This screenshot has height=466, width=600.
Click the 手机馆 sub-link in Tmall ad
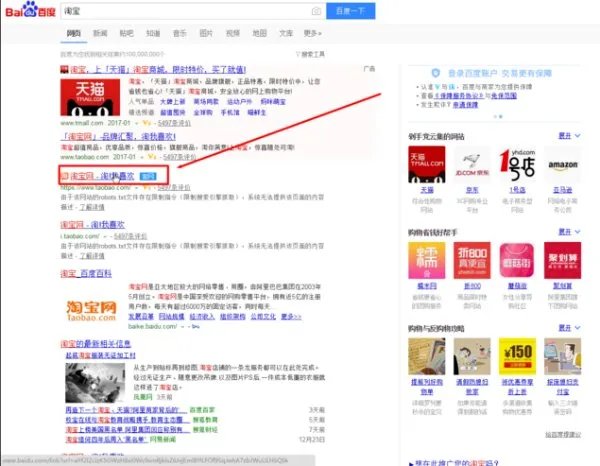(230, 112)
